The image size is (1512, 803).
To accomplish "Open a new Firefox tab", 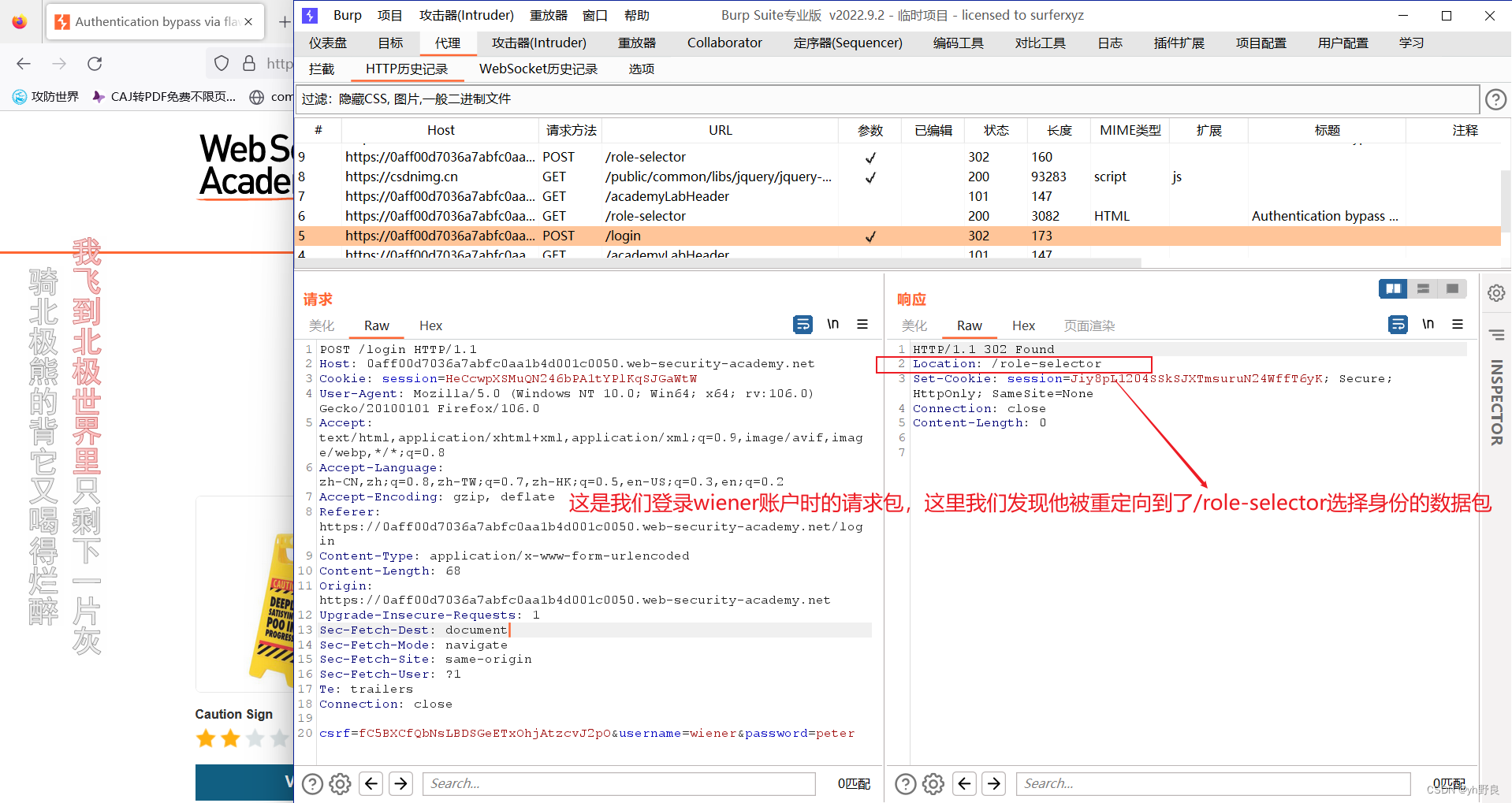I will point(285,22).
